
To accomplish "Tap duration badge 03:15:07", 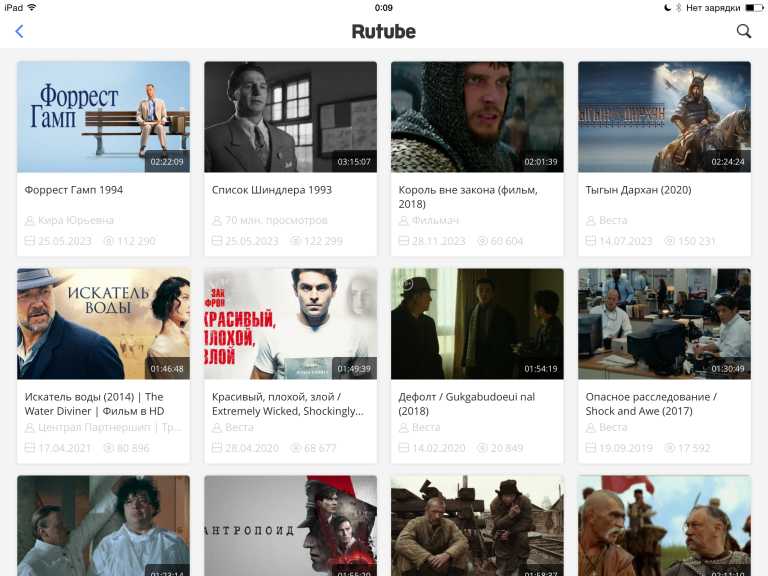I will [x=354, y=162].
